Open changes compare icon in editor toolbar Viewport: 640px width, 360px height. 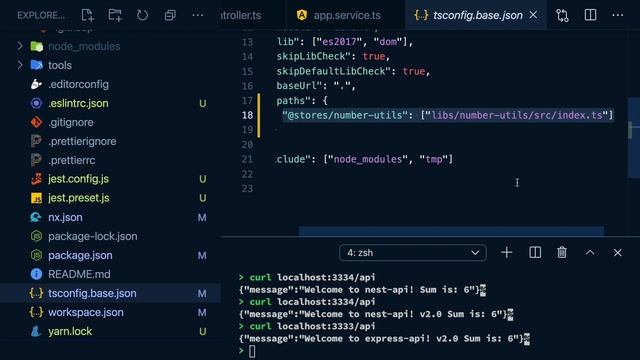[x=562, y=16]
